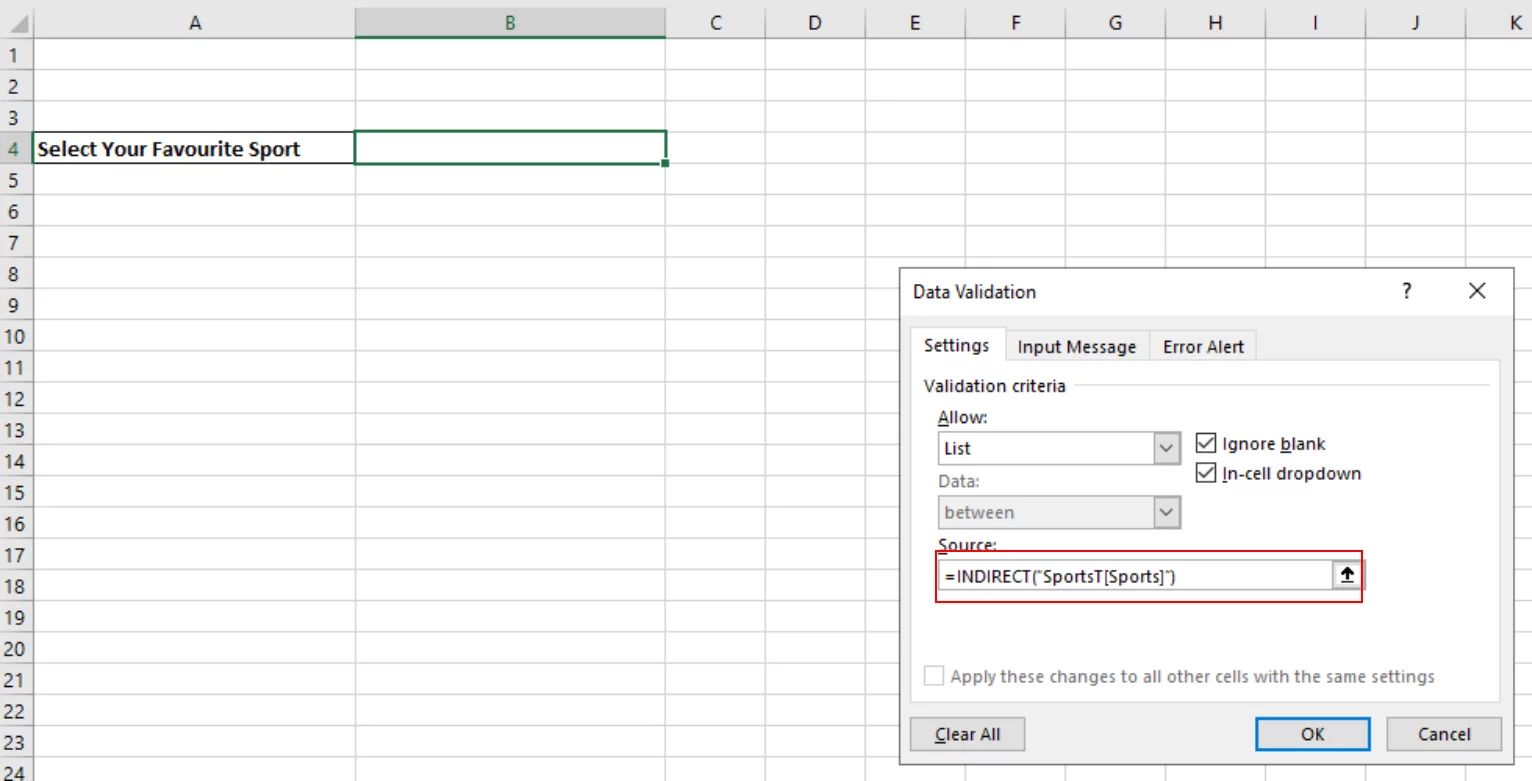The width and height of the screenshot is (1532, 781).
Task: Click the collapse dialog arrow beside Source field
Action: tap(1348, 575)
